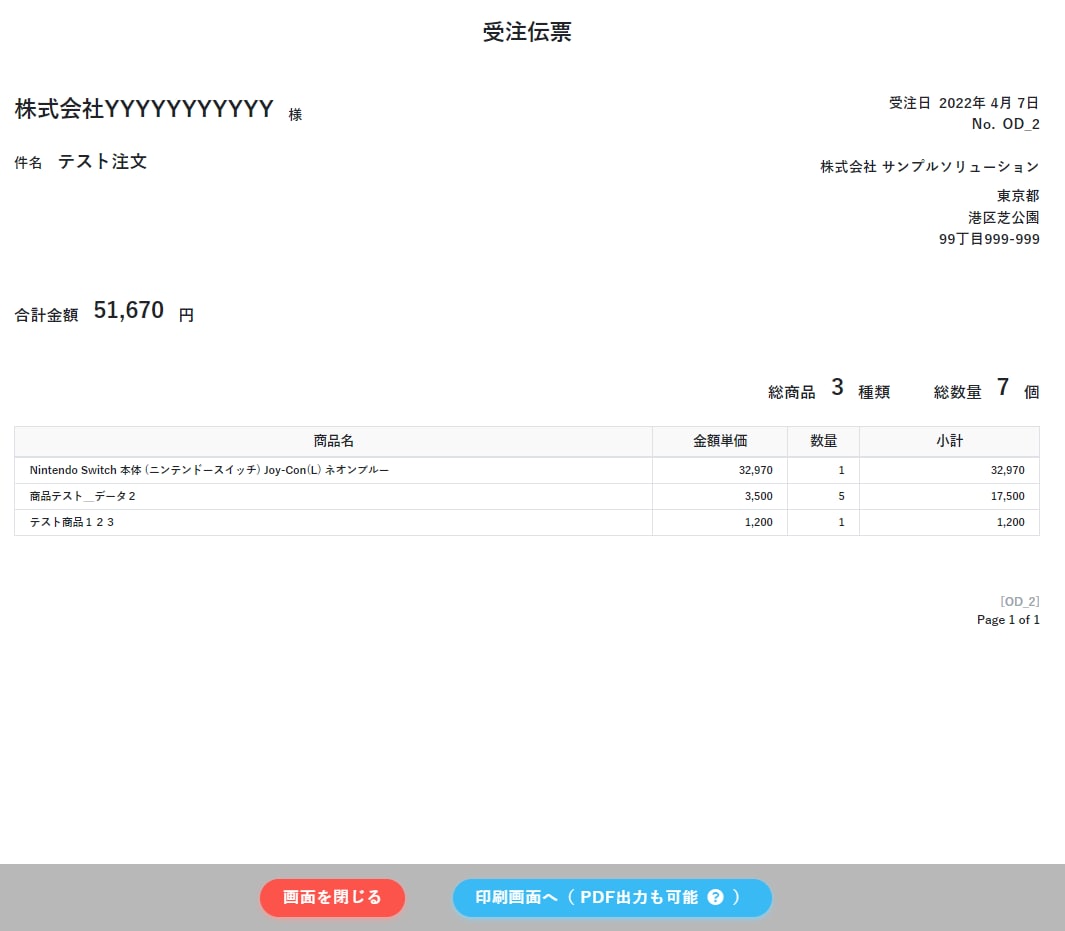The height and width of the screenshot is (931, 1065).
Task: Click the subject text テスト注文
Action: (103, 162)
